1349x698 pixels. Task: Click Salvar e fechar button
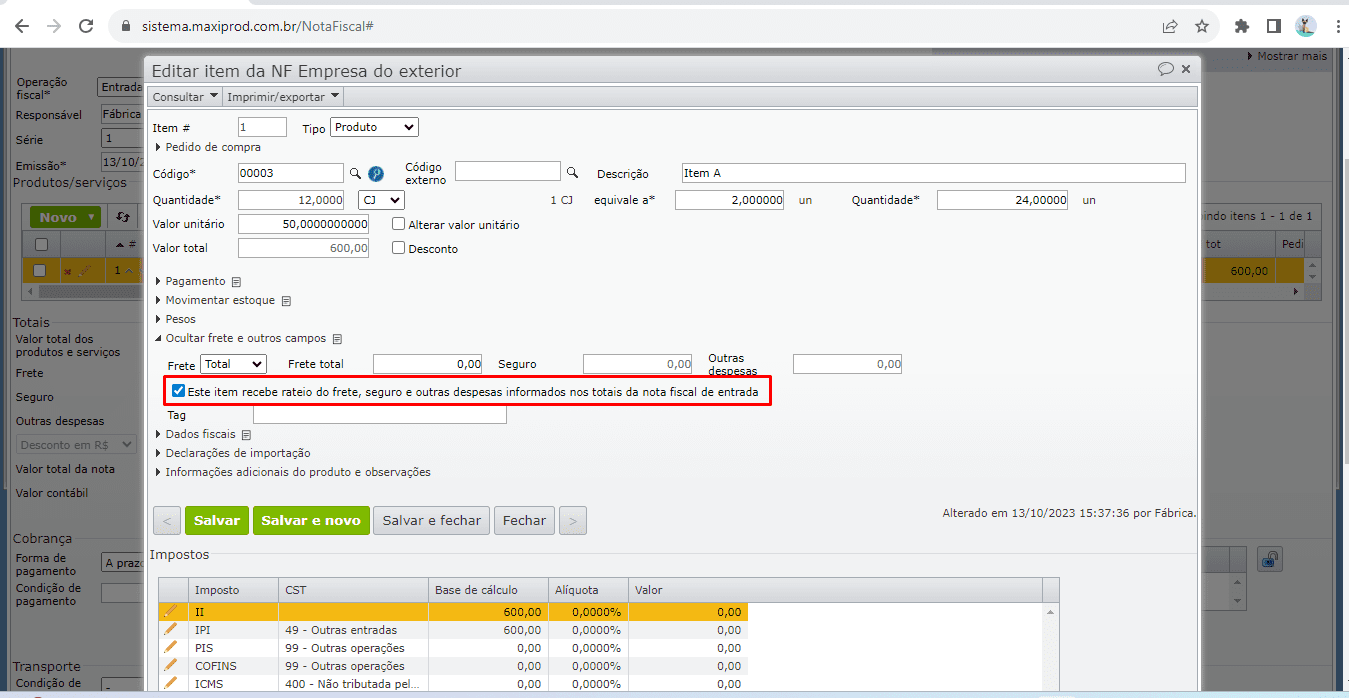tap(432, 521)
